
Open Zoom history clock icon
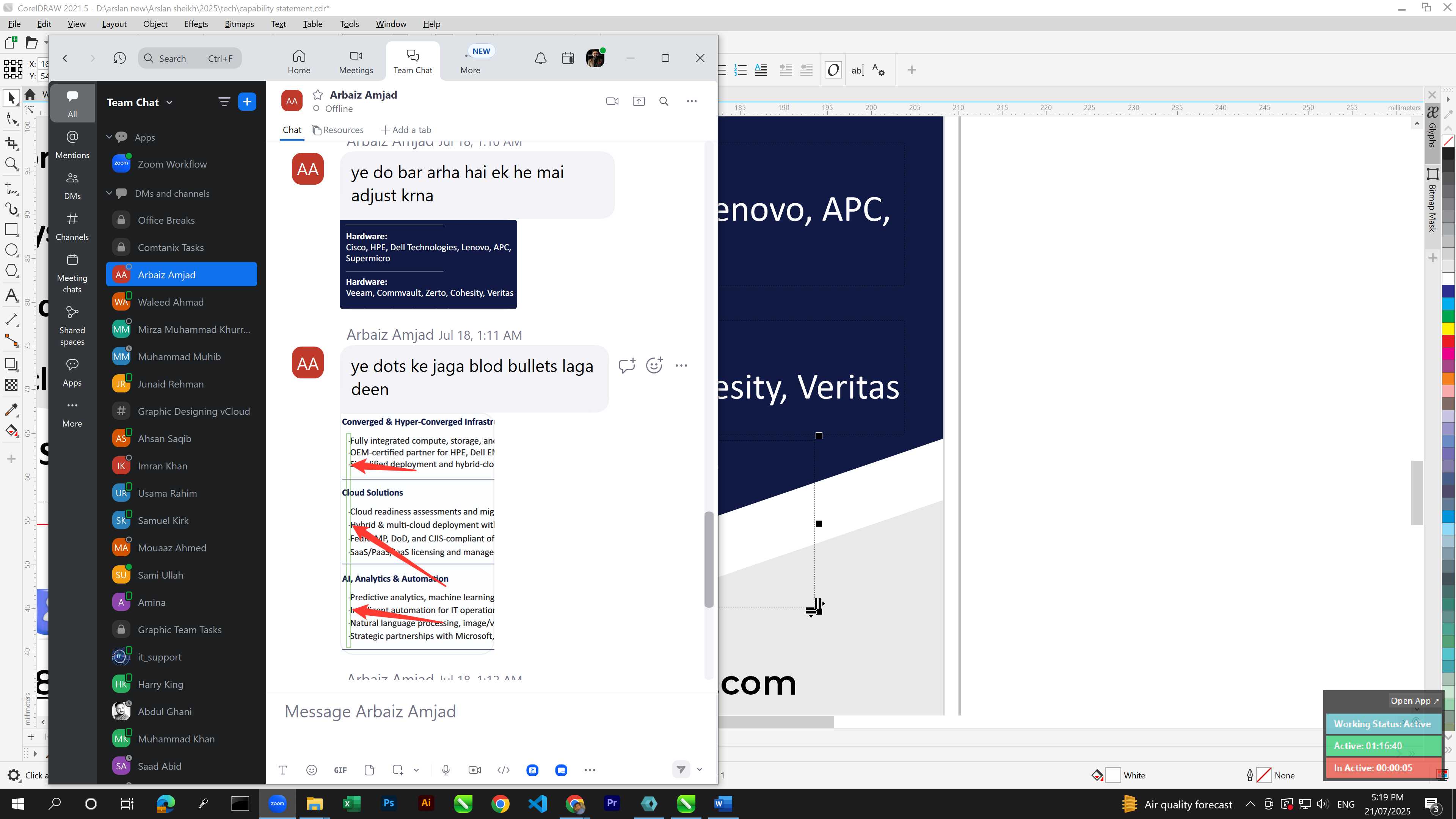click(x=119, y=58)
